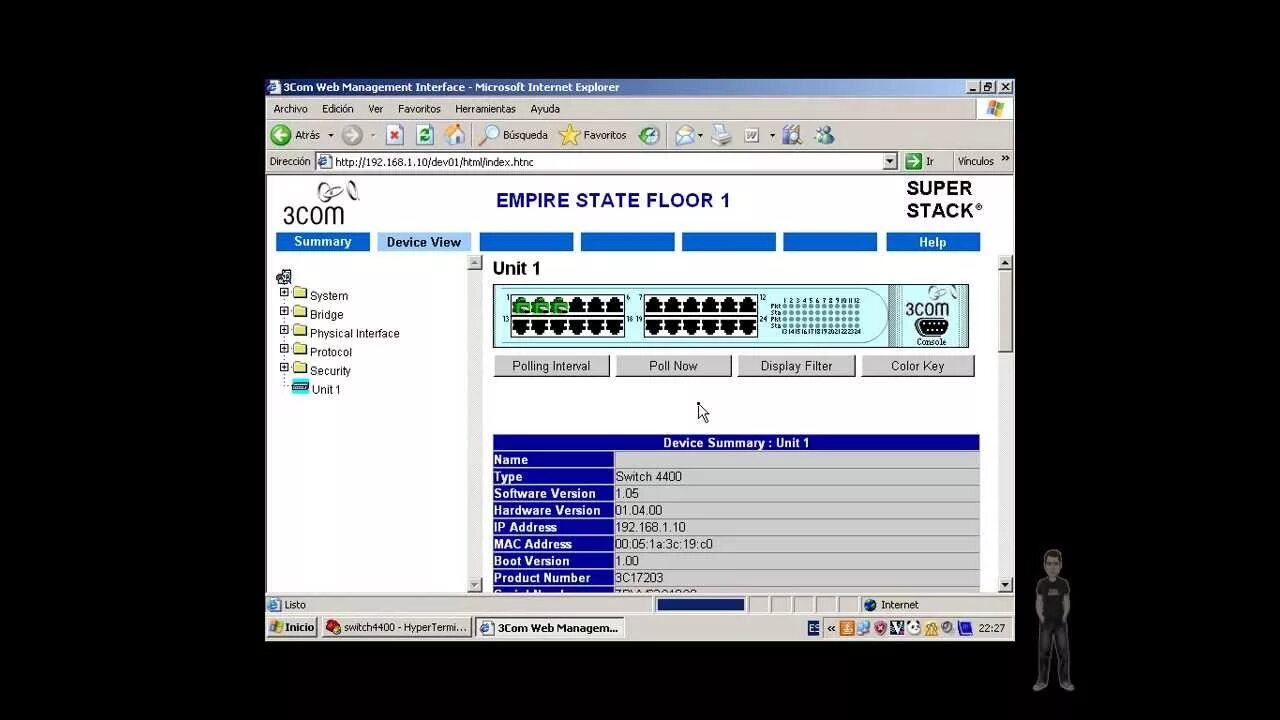Switch to the Device View tab
Viewport: 1280px width, 720px height.
[x=424, y=242]
